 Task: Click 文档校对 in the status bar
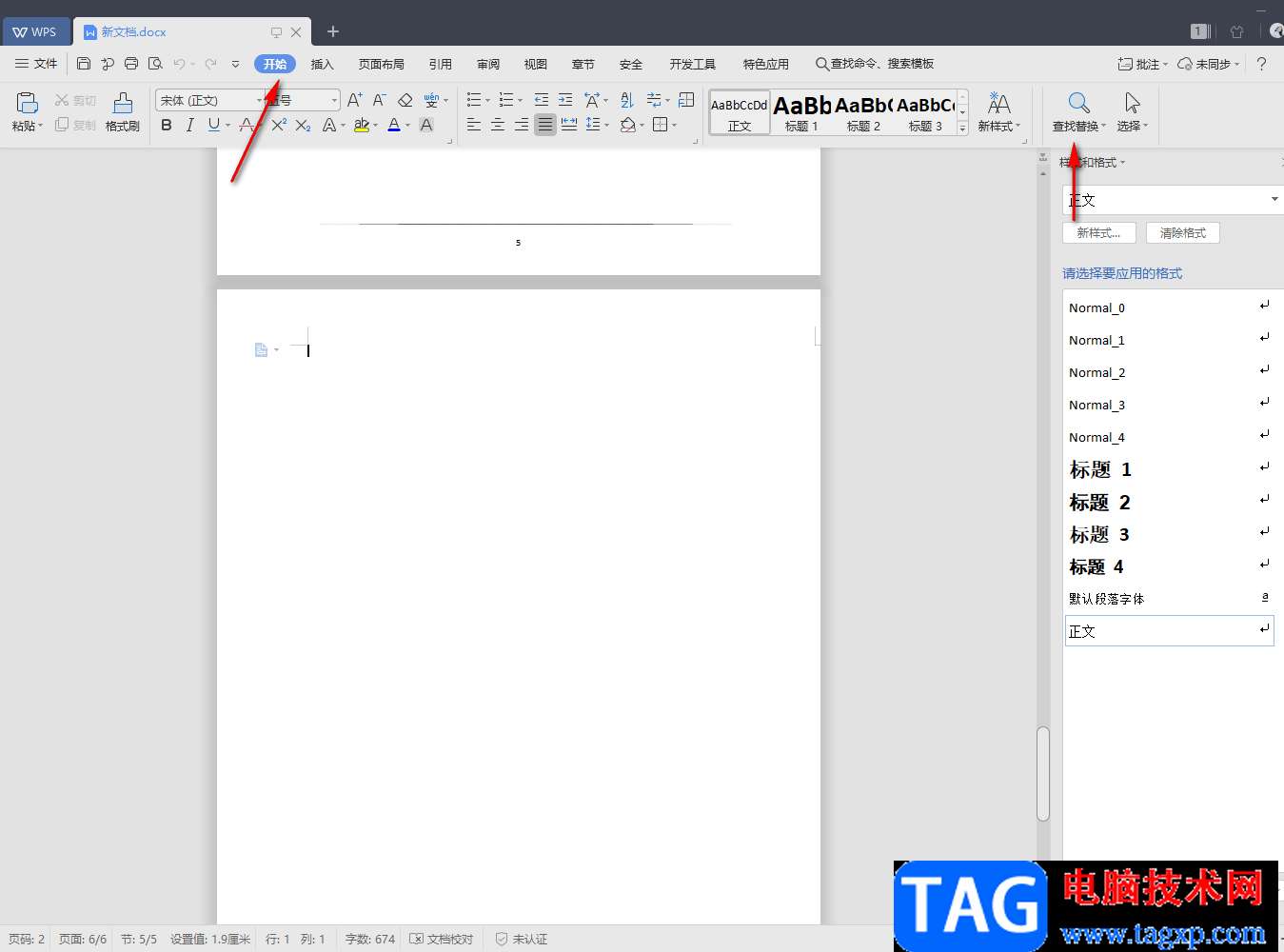click(x=442, y=939)
